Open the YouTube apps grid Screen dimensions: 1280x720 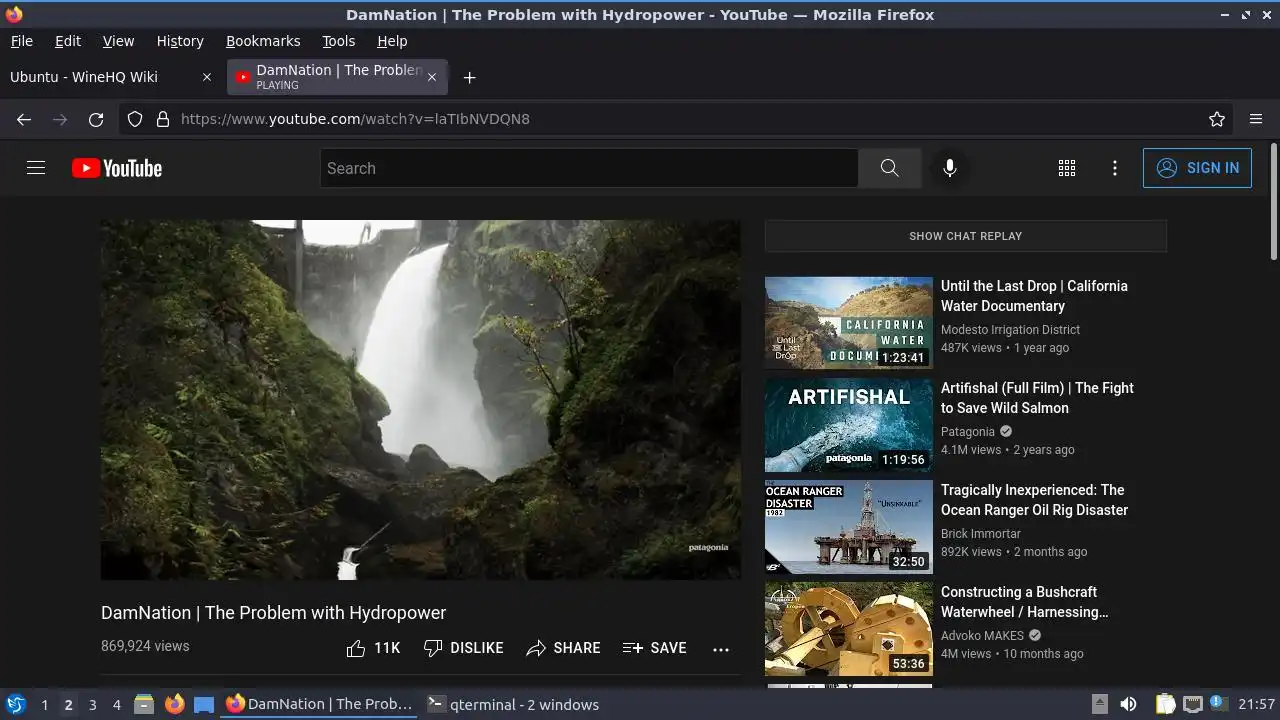(x=1067, y=168)
